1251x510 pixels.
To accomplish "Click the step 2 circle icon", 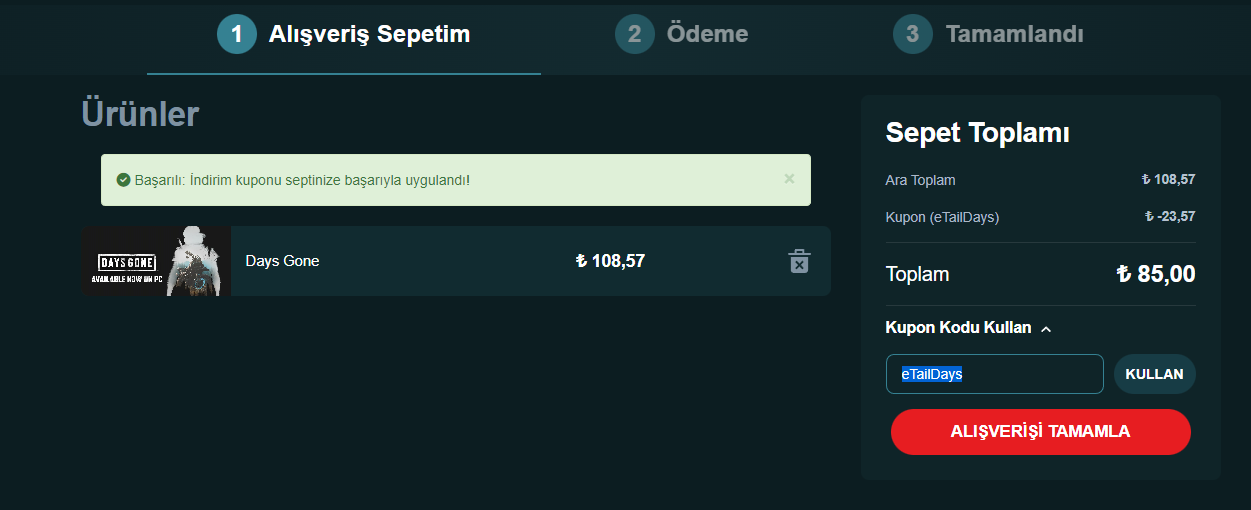I will pos(635,34).
